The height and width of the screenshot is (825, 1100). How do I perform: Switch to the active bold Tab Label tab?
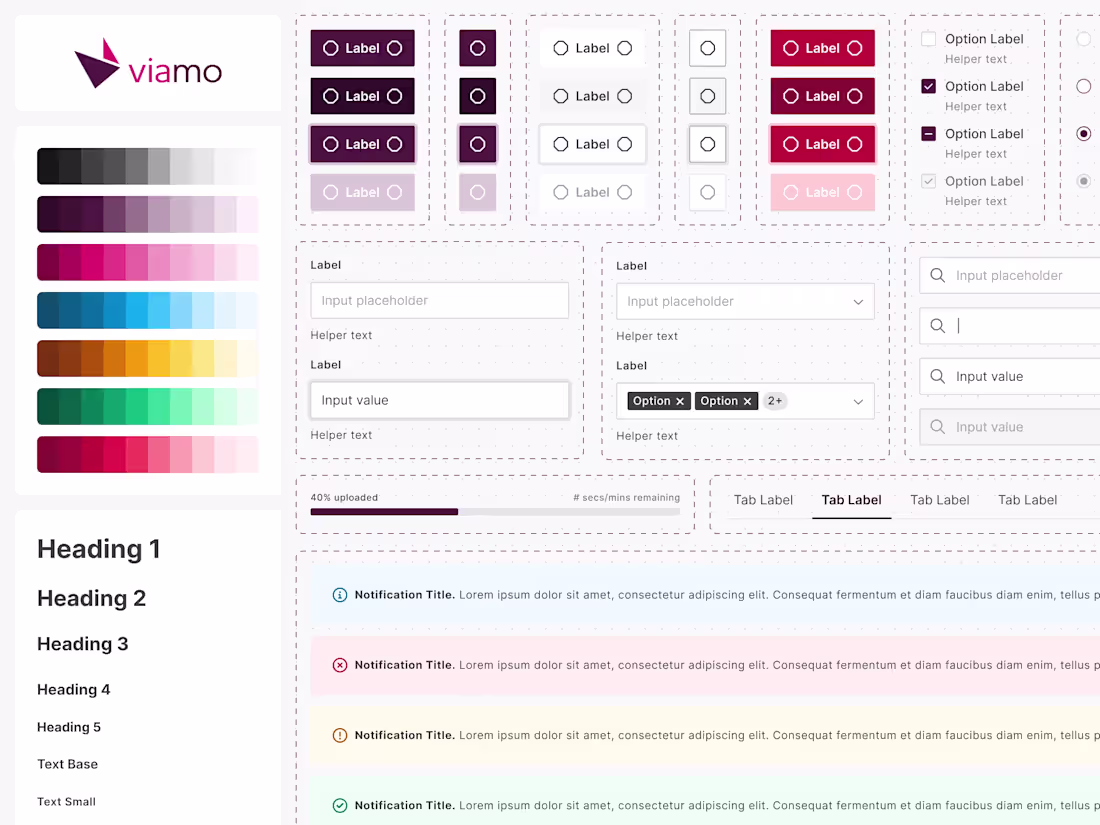851,500
